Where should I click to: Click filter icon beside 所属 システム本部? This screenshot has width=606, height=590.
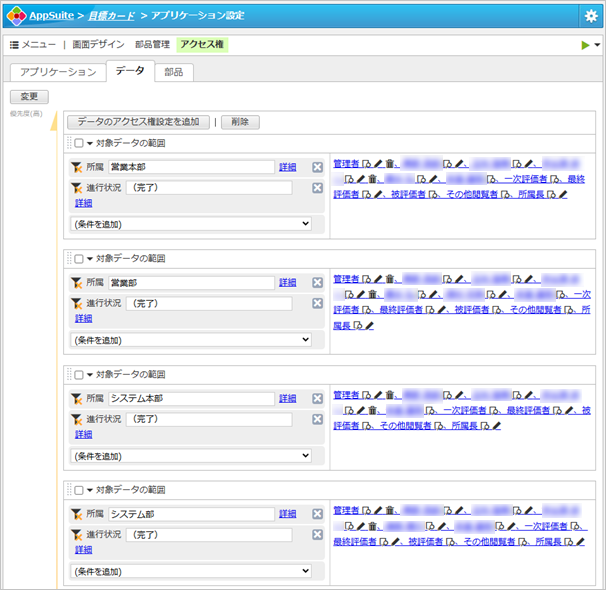[x=77, y=399]
